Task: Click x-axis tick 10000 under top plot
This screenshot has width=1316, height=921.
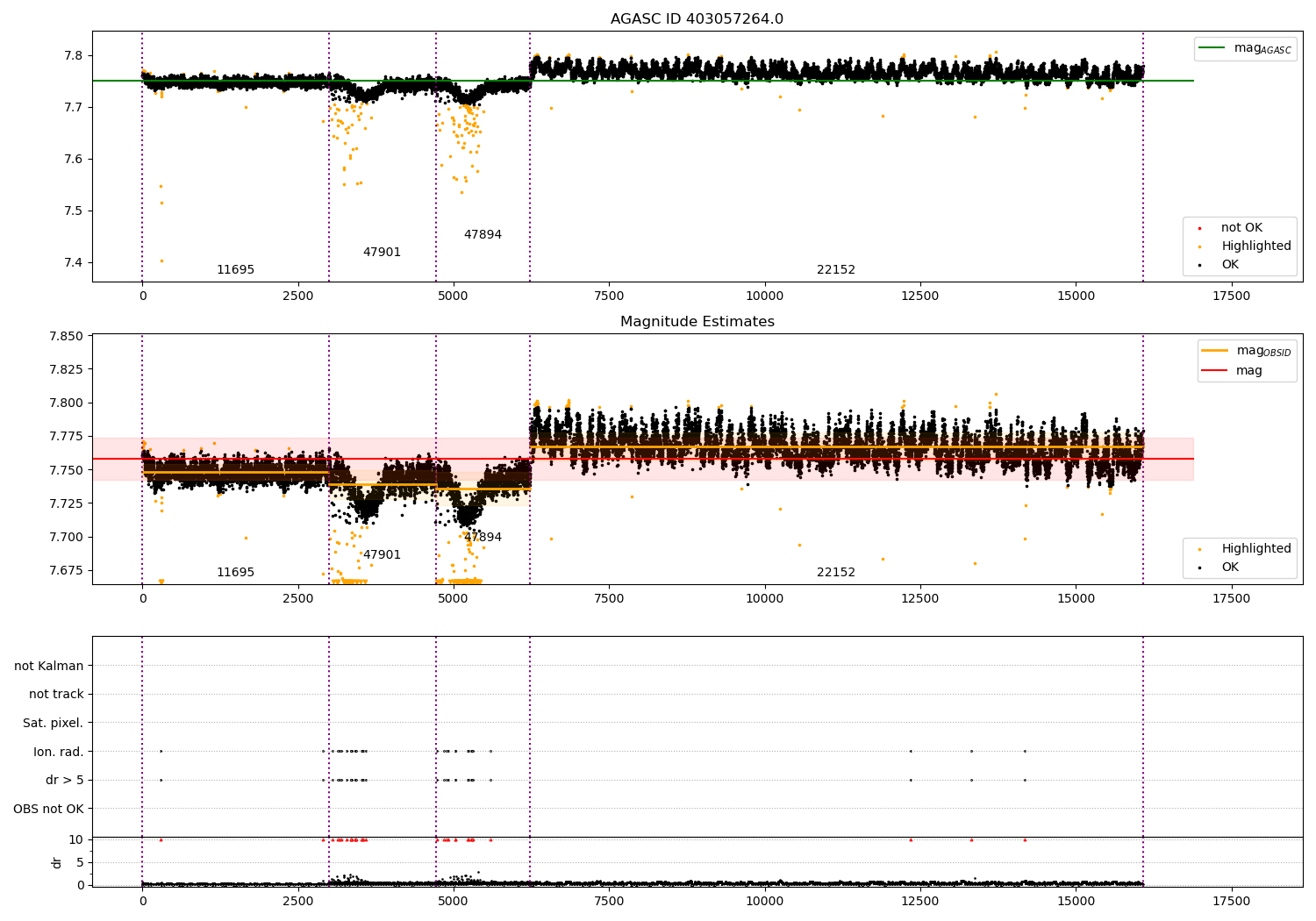Action: point(764,296)
